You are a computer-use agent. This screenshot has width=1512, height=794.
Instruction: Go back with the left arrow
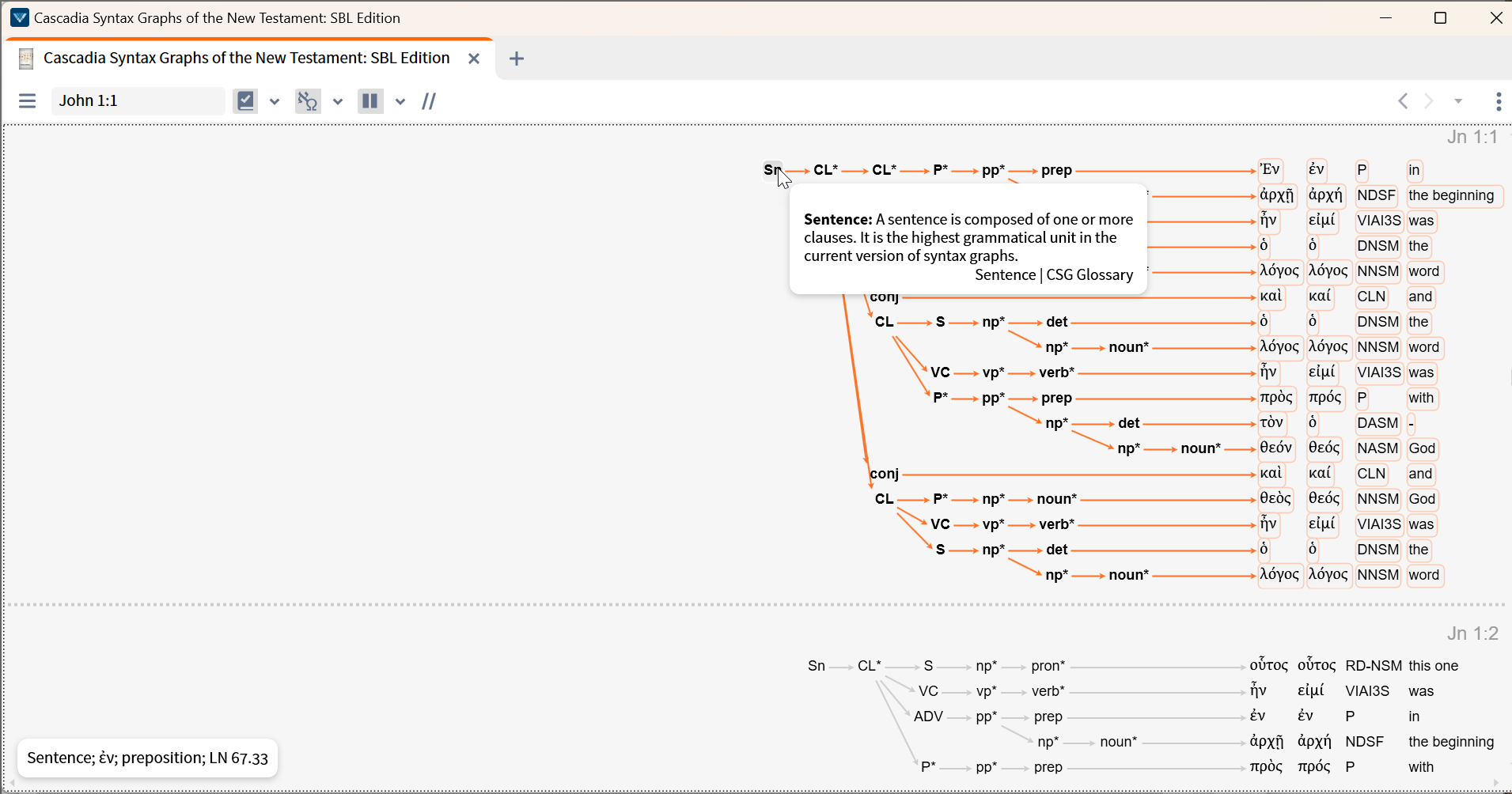[x=1403, y=101]
